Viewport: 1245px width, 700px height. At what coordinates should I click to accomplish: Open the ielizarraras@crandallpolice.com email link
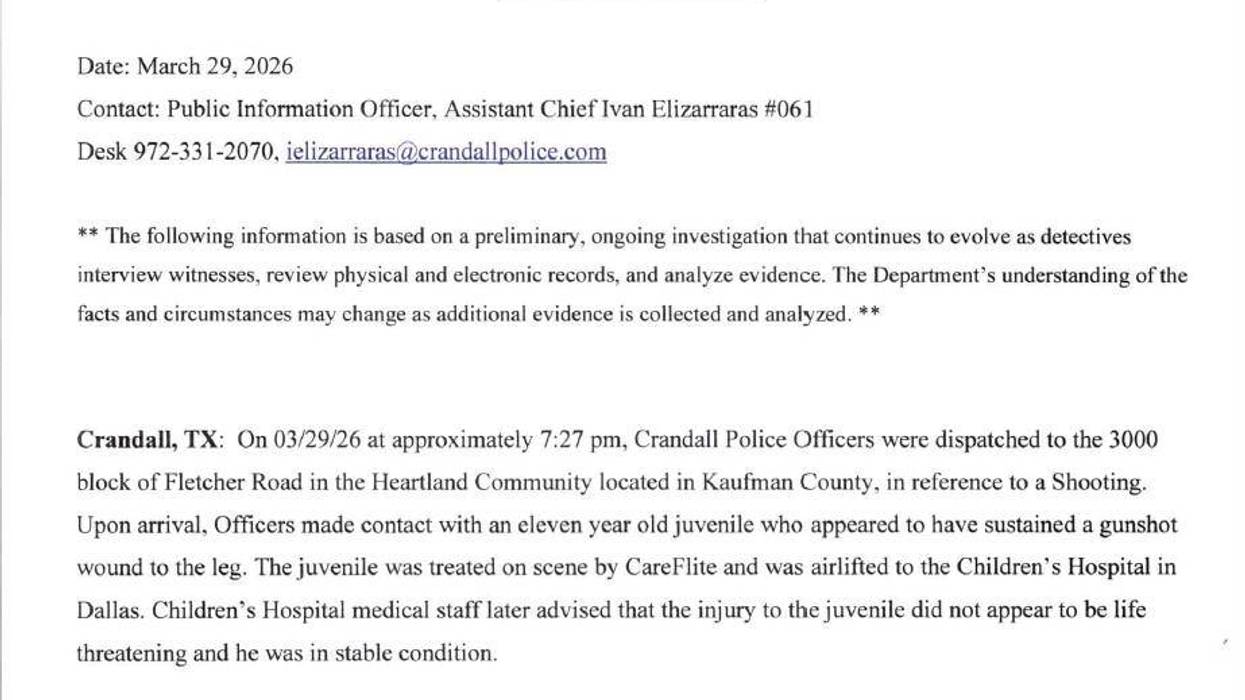click(x=446, y=152)
